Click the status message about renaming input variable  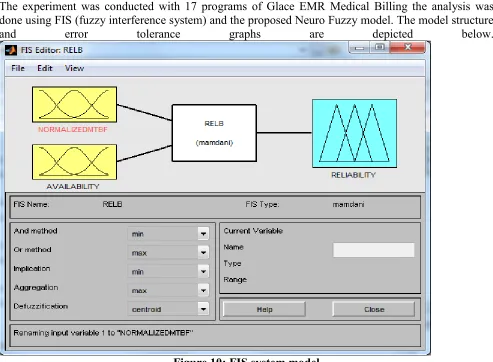(x=103, y=333)
